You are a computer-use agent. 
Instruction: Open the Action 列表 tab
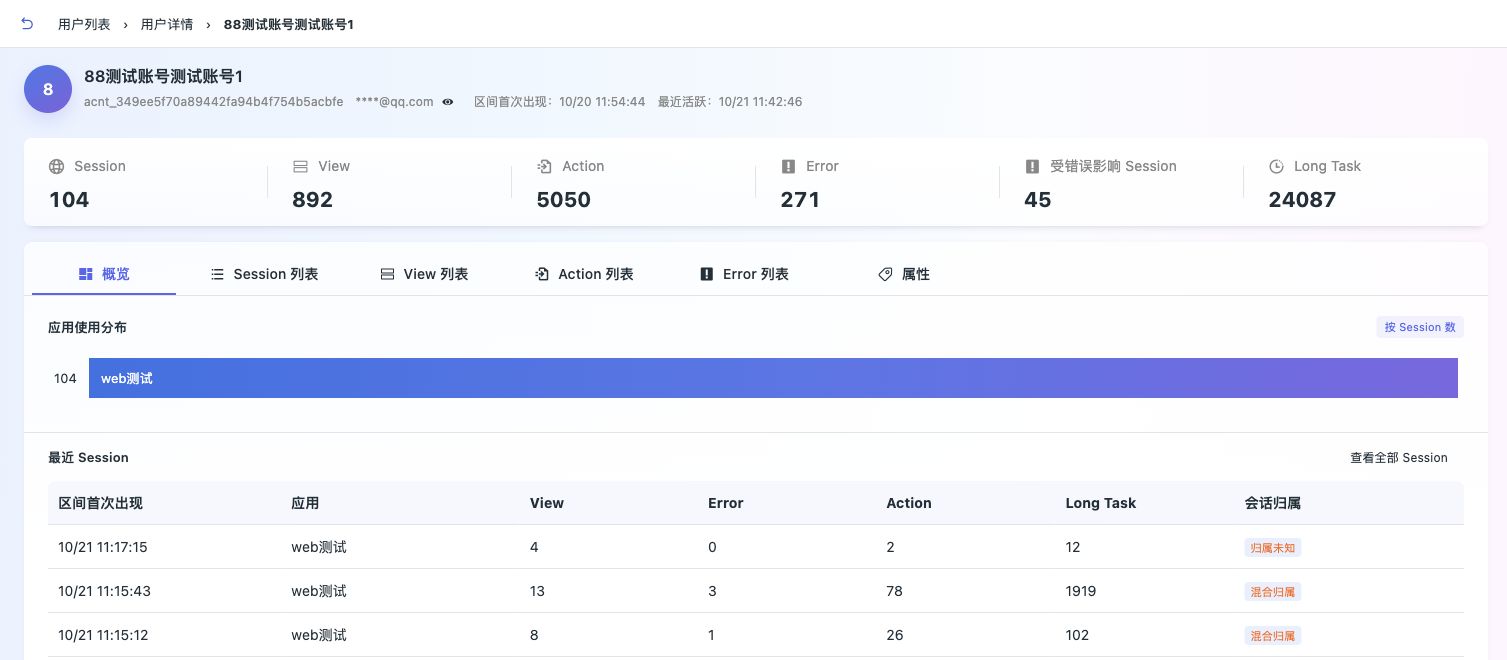click(x=584, y=274)
